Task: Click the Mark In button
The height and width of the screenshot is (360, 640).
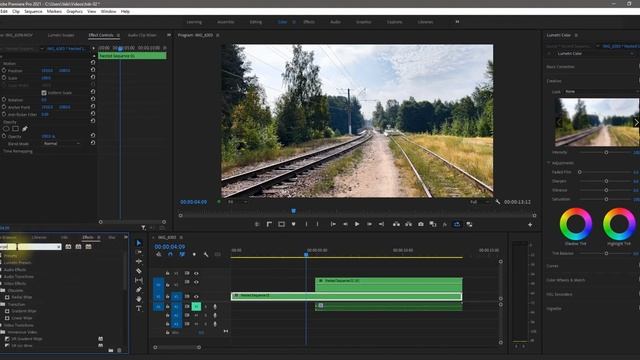Action: (x=306, y=224)
